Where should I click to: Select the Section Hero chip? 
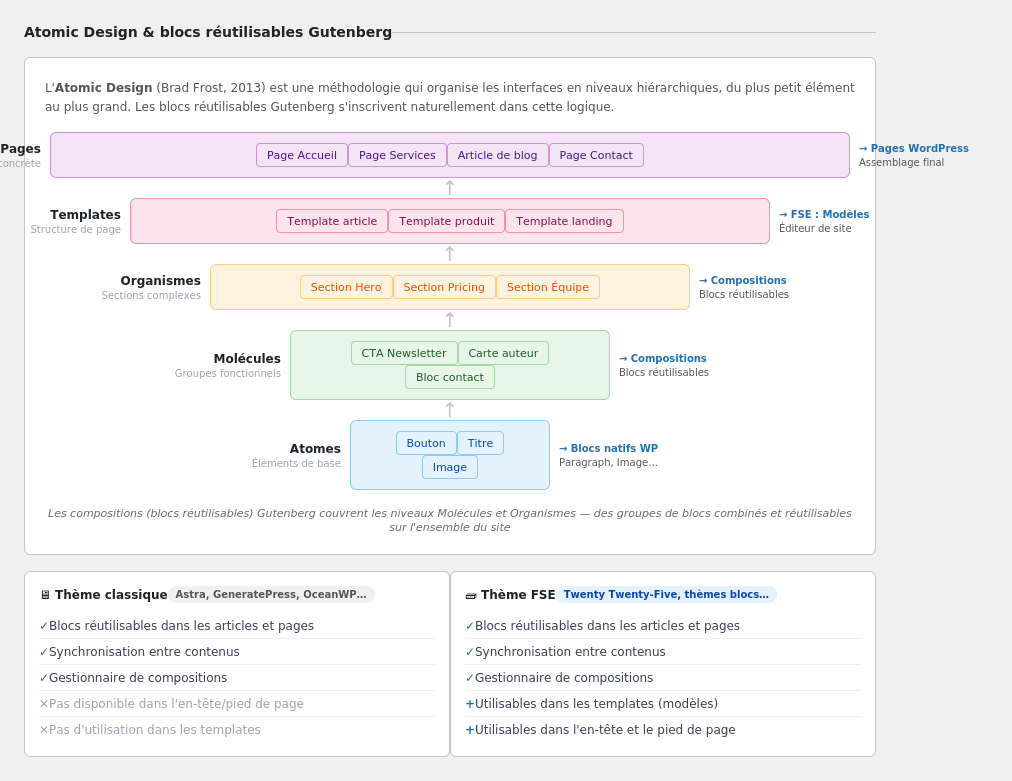coord(346,287)
